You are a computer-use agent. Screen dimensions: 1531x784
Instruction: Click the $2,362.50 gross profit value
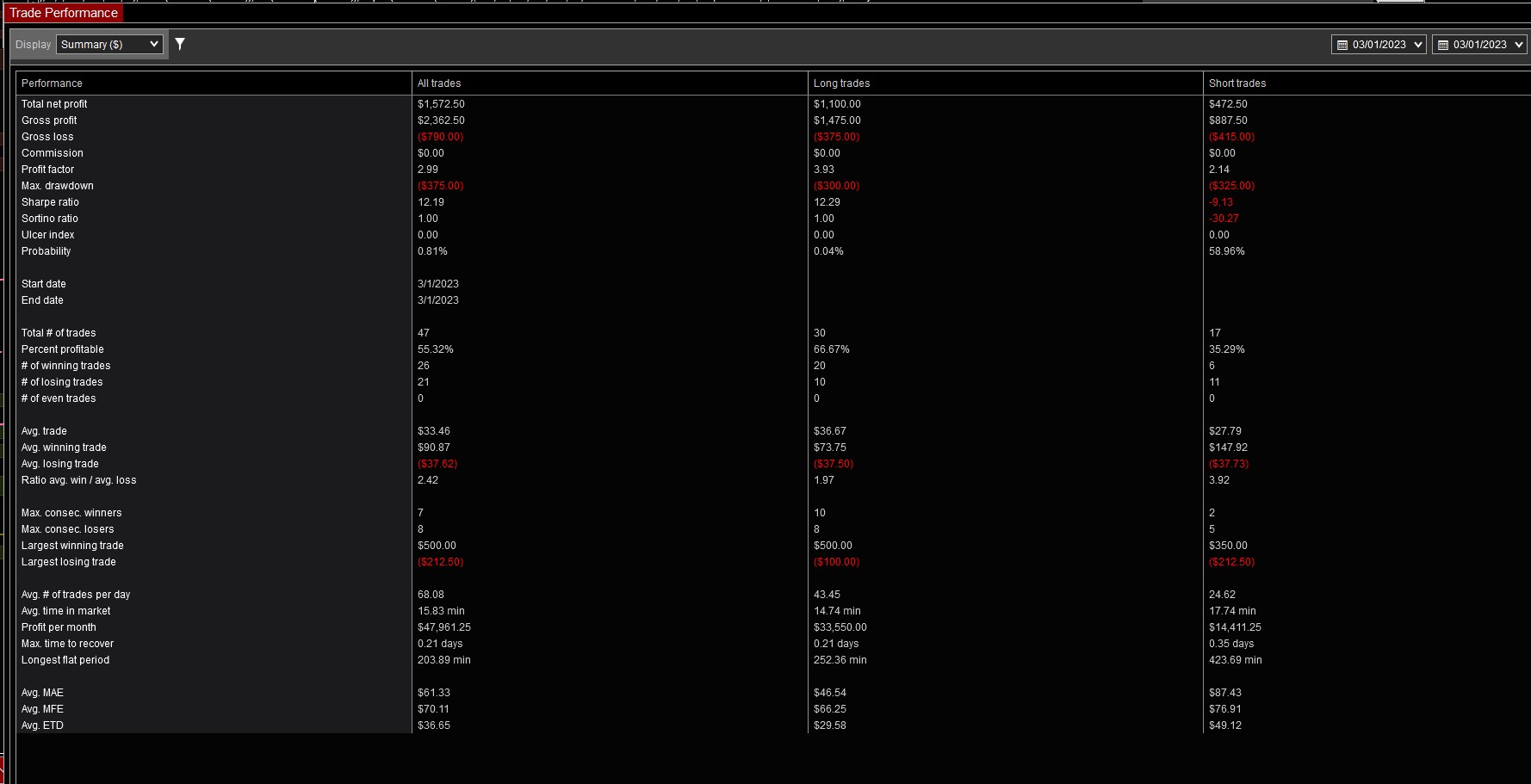click(441, 120)
